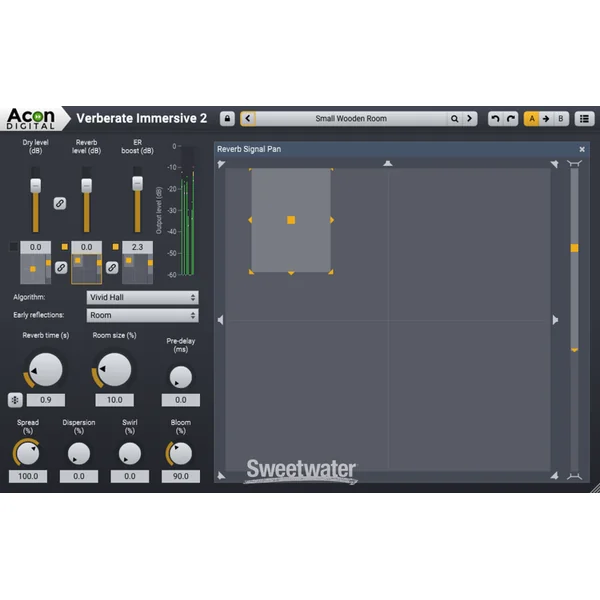This screenshot has height=600, width=600.
Task: Snap pan to left side speaker
Action: coord(220,320)
